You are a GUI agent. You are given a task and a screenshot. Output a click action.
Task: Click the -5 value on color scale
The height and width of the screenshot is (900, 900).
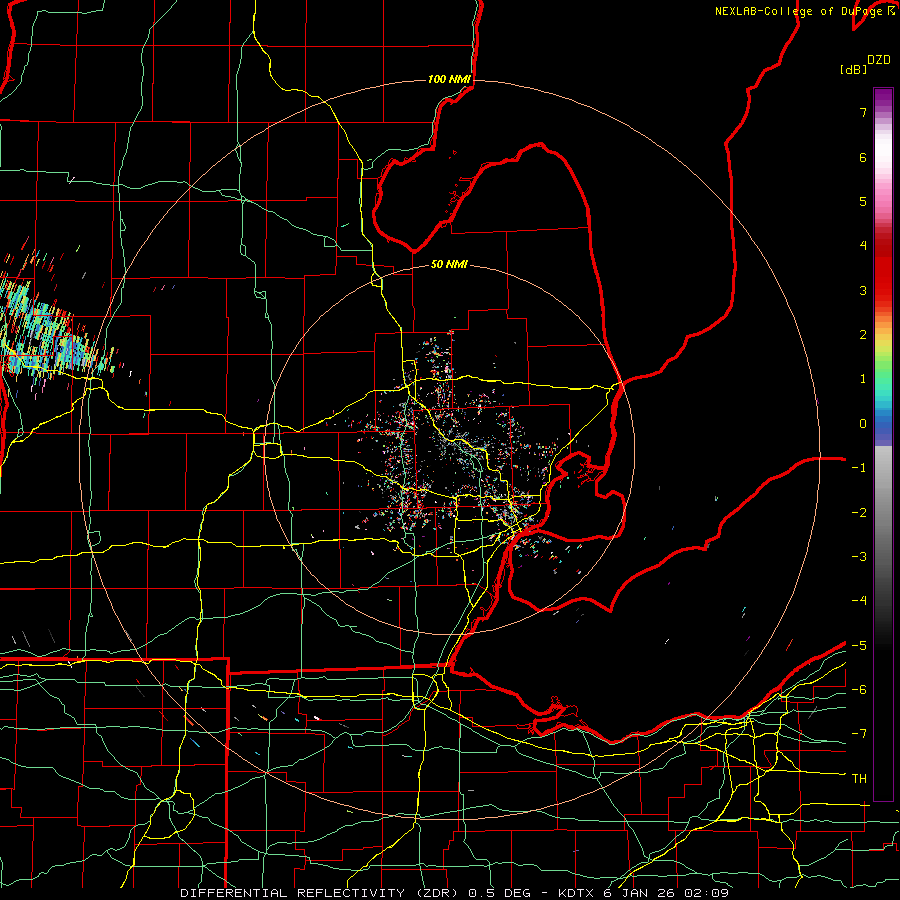pos(859,646)
